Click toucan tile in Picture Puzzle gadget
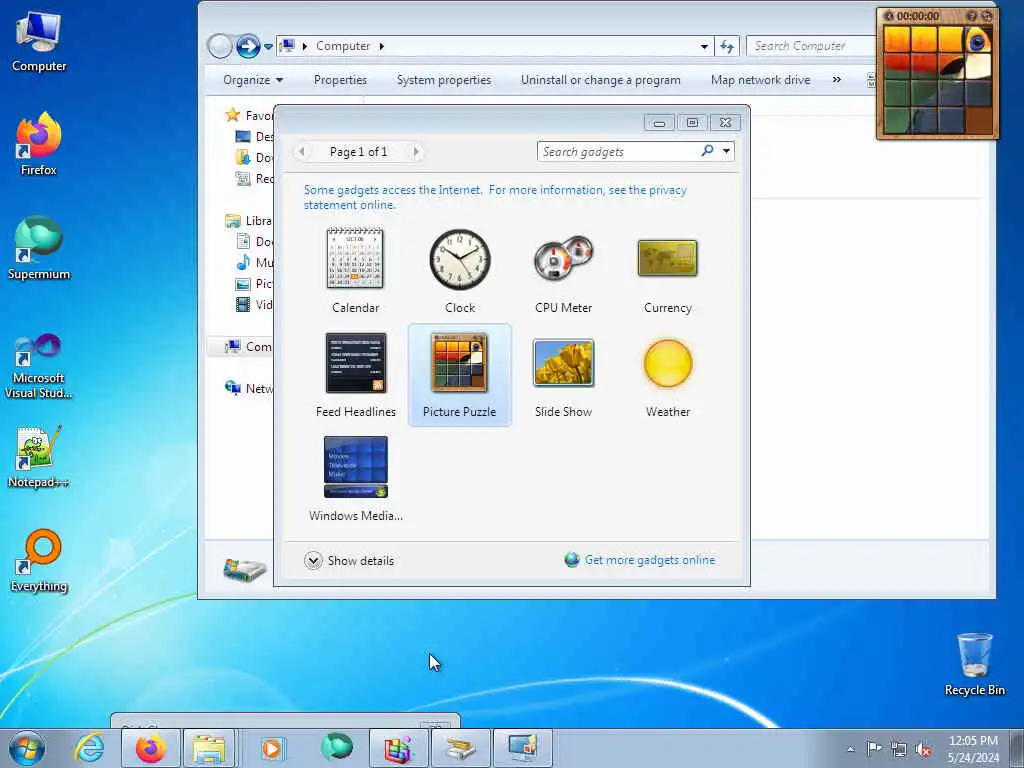The height and width of the screenshot is (768, 1024). pos(978,40)
